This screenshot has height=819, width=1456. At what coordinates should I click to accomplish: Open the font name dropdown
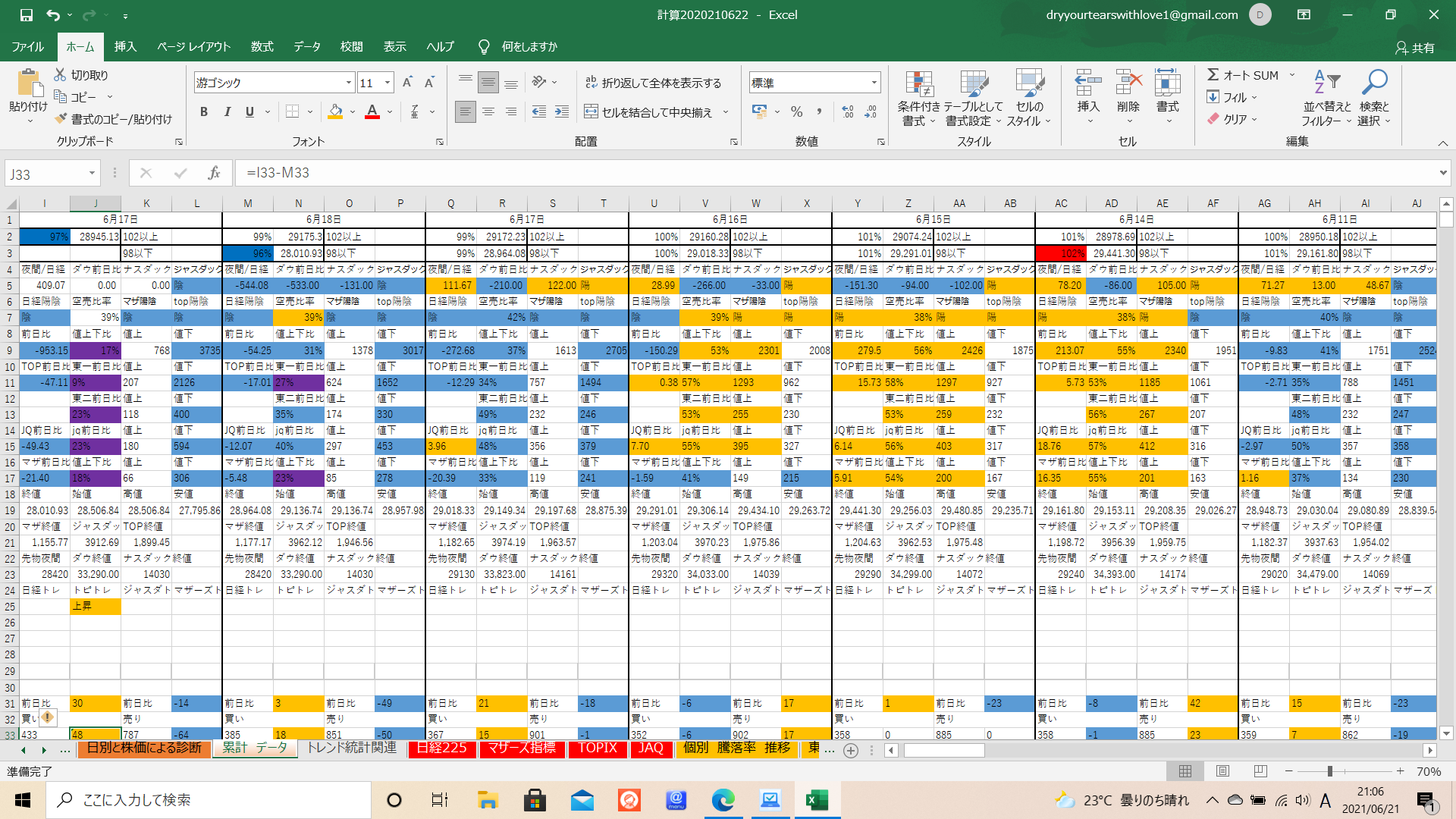(x=348, y=83)
